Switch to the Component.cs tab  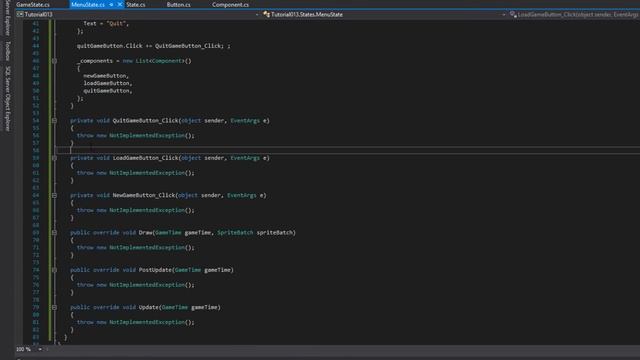(230, 4)
